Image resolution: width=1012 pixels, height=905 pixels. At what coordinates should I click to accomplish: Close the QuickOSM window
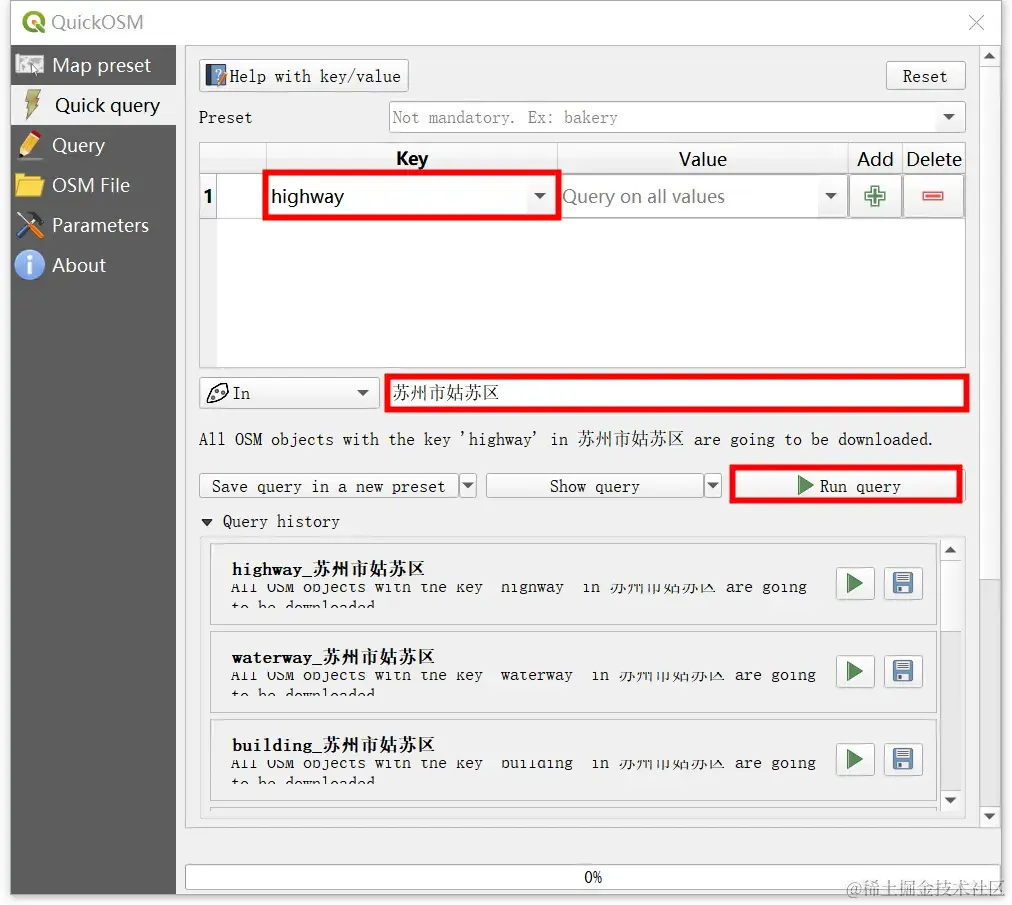click(x=976, y=23)
